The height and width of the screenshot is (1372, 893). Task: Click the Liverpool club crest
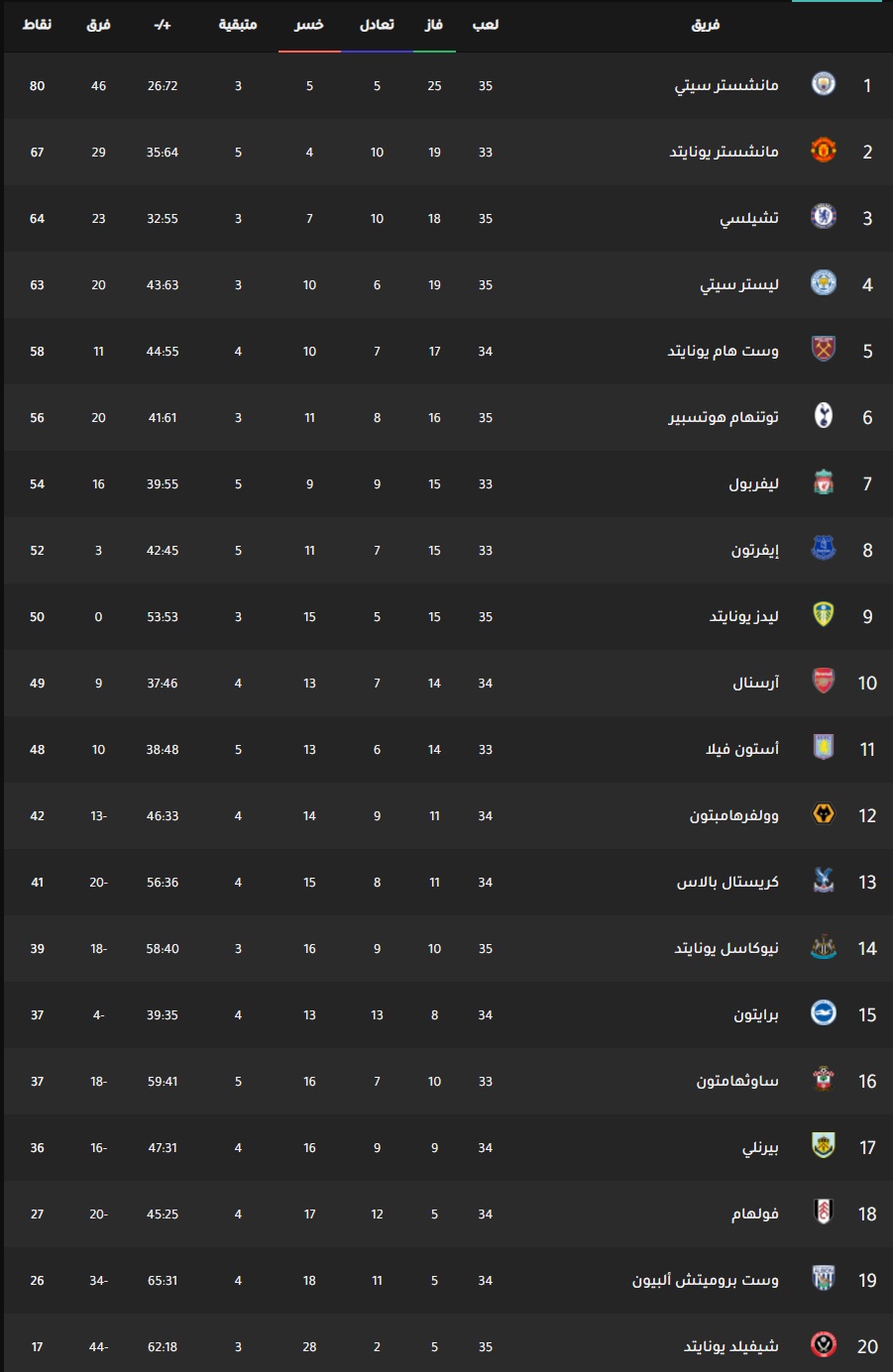pyautogui.click(x=824, y=482)
